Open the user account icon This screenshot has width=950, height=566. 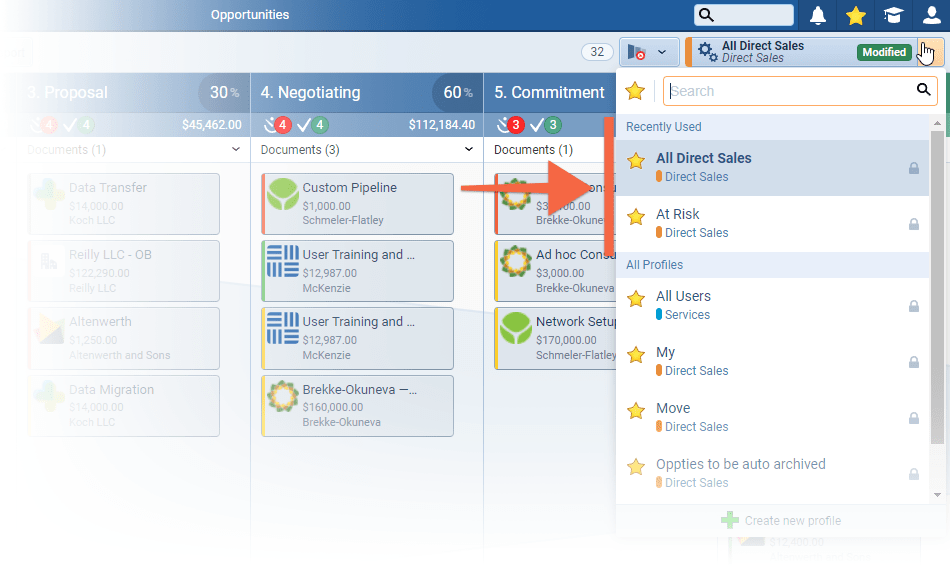[930, 15]
